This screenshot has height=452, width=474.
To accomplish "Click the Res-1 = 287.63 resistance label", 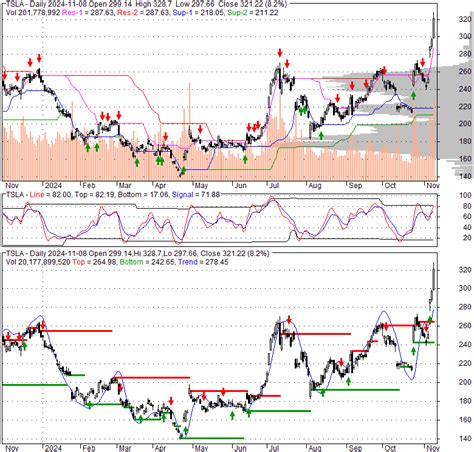I will [x=88, y=12].
